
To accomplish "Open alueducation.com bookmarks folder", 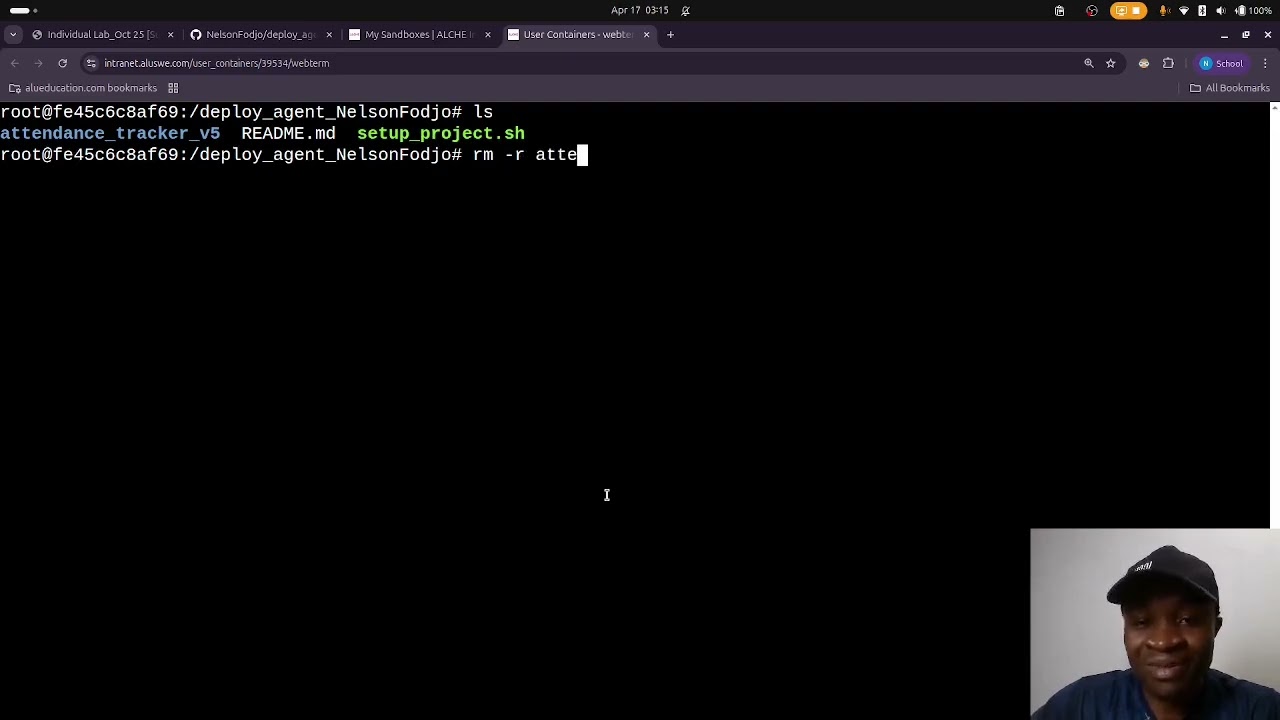I will click(x=83, y=88).
